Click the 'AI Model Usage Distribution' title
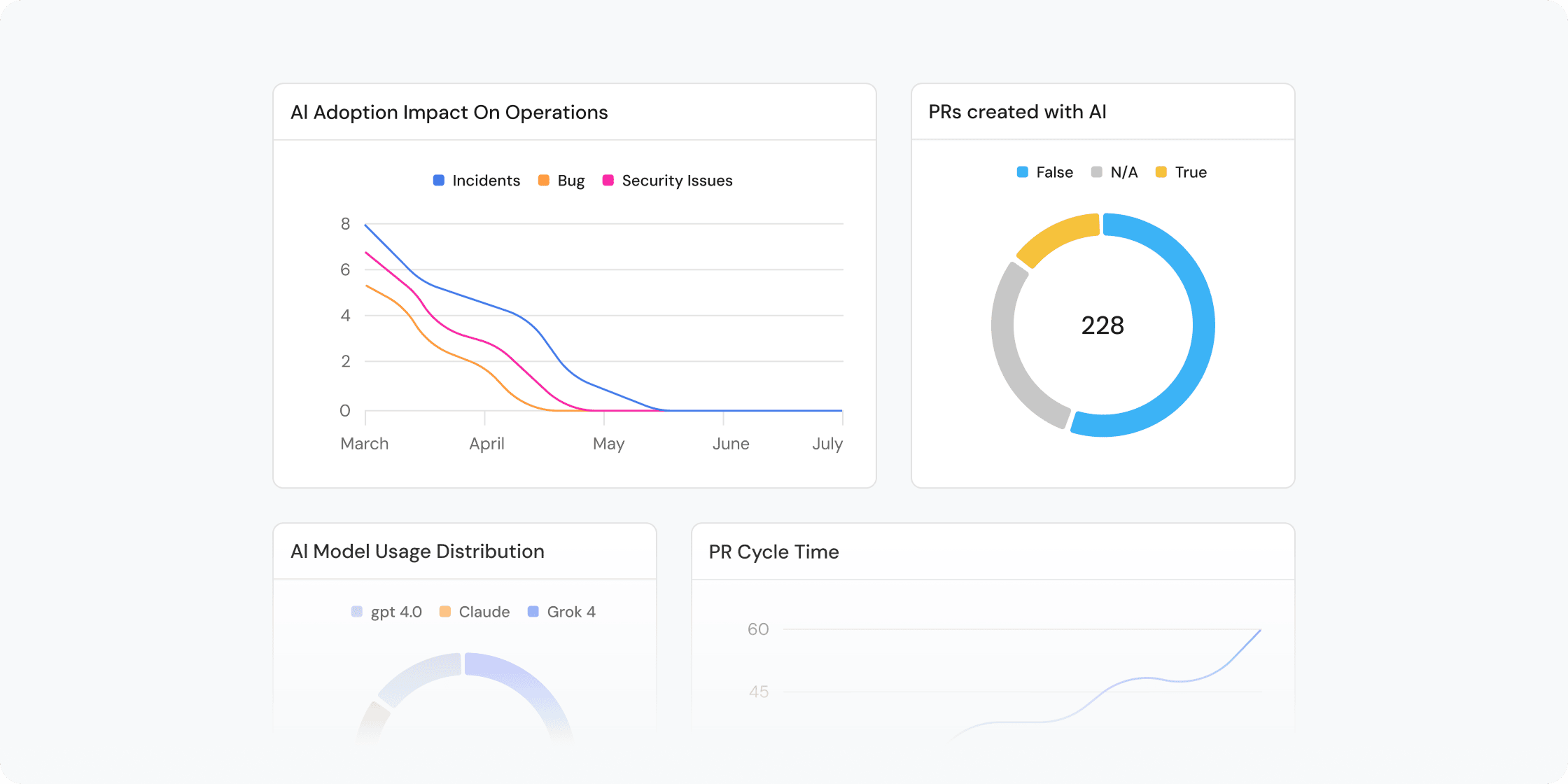This screenshot has width=1568, height=784. [x=417, y=552]
